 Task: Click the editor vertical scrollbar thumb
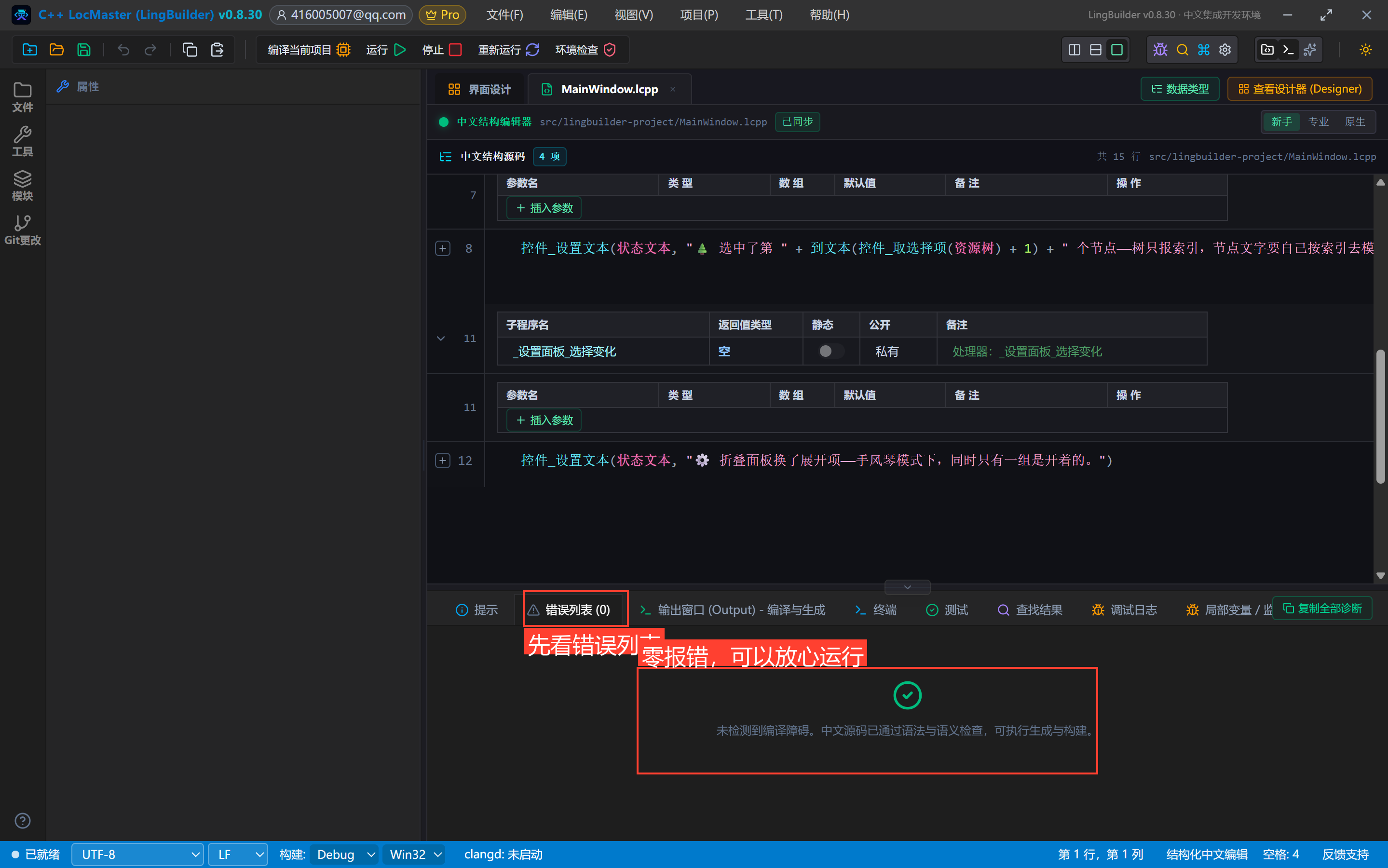(1381, 417)
